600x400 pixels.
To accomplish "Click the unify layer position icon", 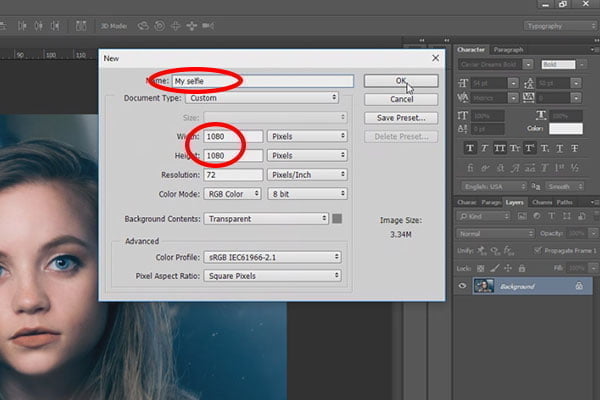I will click(x=482, y=251).
